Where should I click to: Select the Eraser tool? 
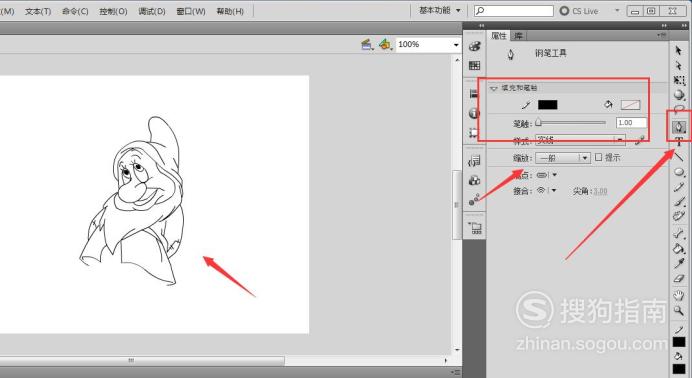click(x=679, y=278)
